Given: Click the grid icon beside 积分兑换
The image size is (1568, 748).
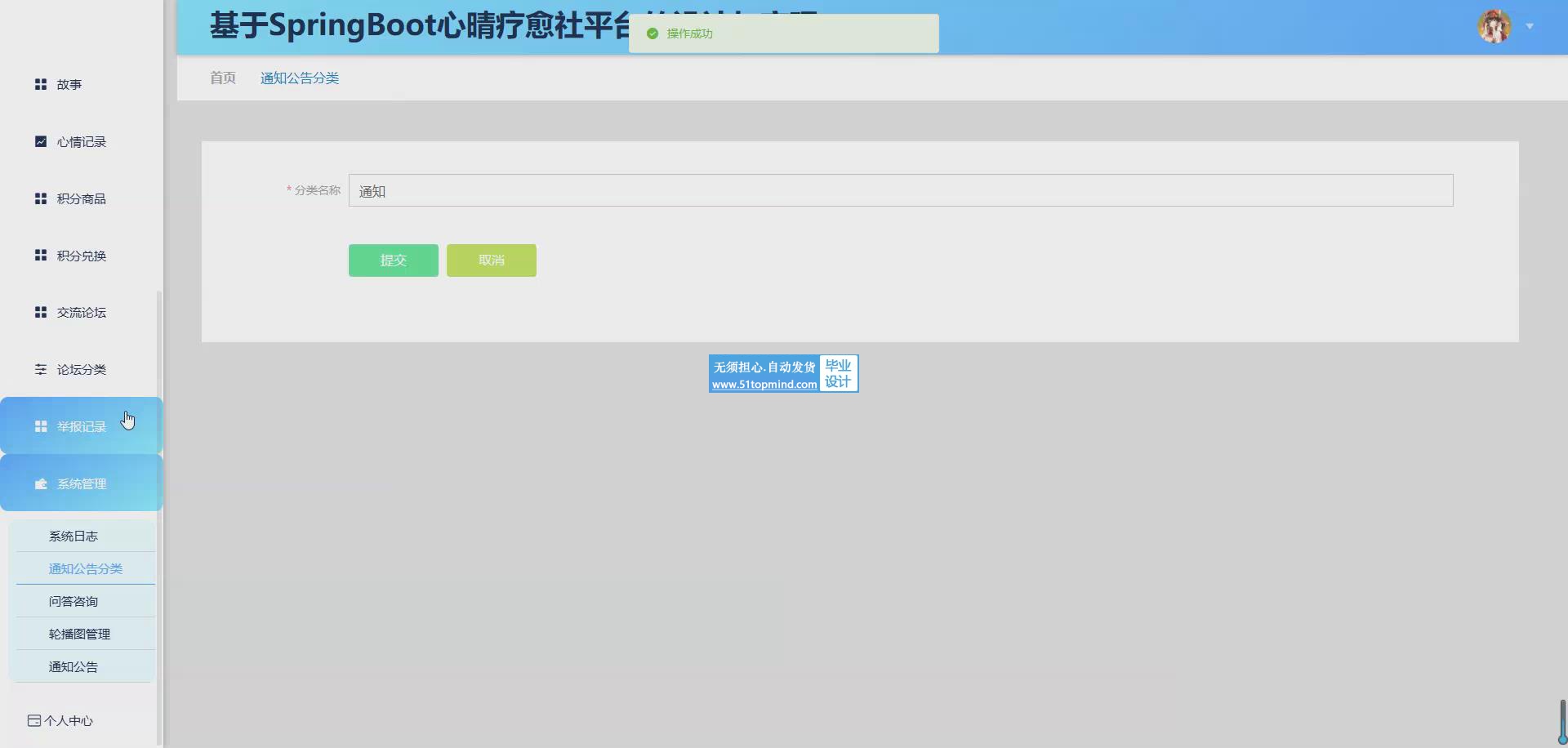Looking at the screenshot, I should click(41, 256).
